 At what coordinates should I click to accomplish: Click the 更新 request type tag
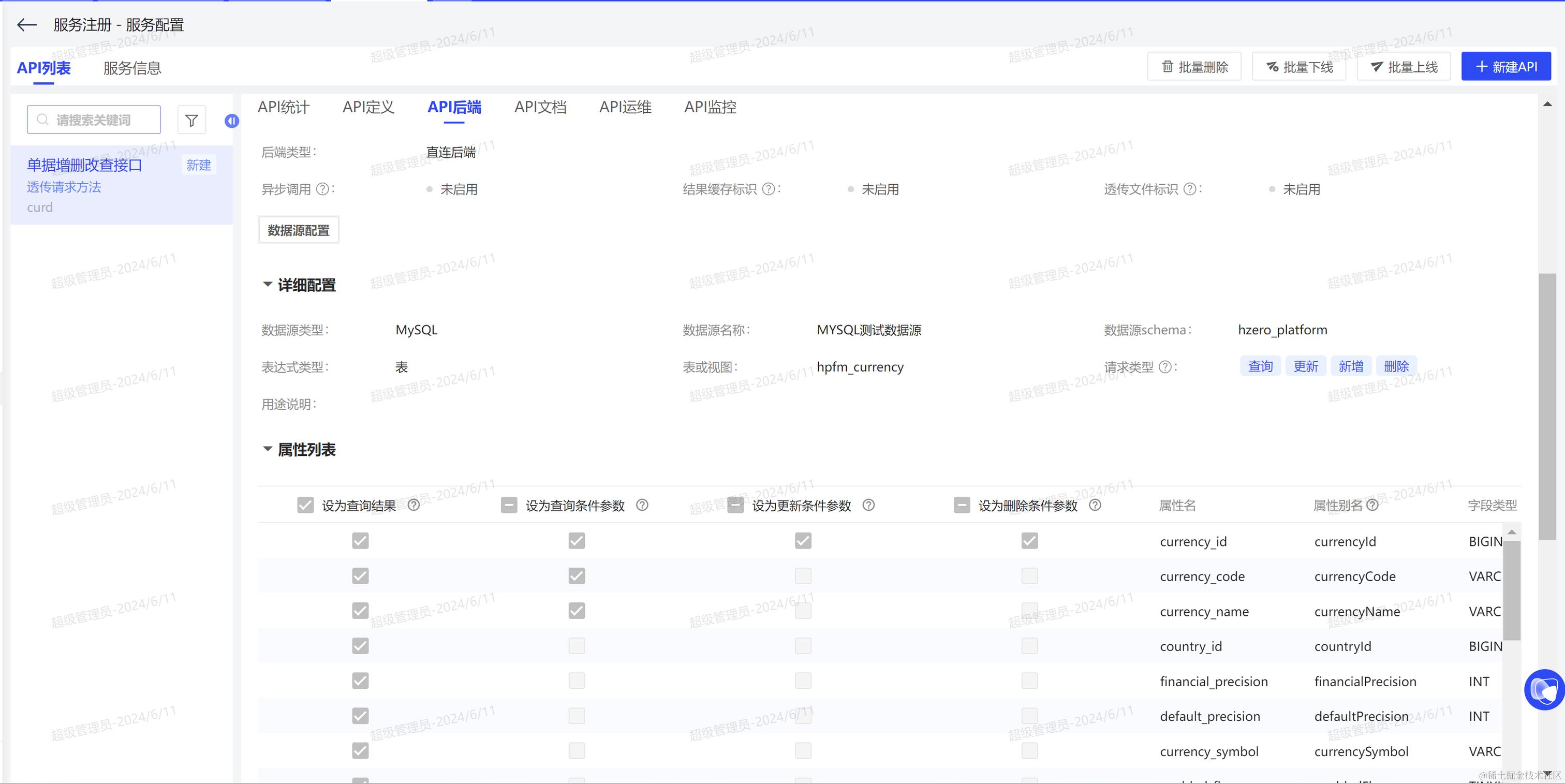(x=1306, y=366)
